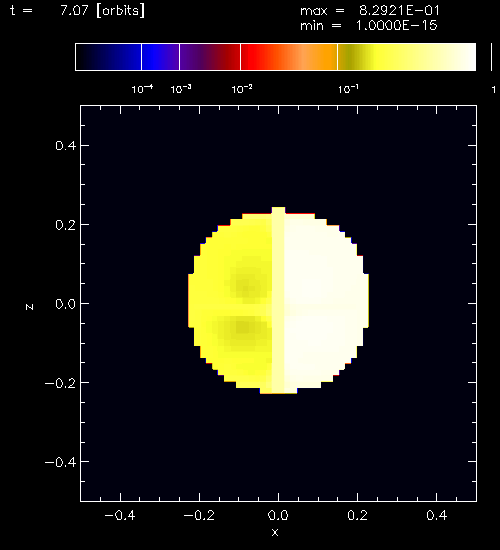Click the max value readout 8.2921E-01
Screen dimensions: 500x550
(x=399, y=11)
